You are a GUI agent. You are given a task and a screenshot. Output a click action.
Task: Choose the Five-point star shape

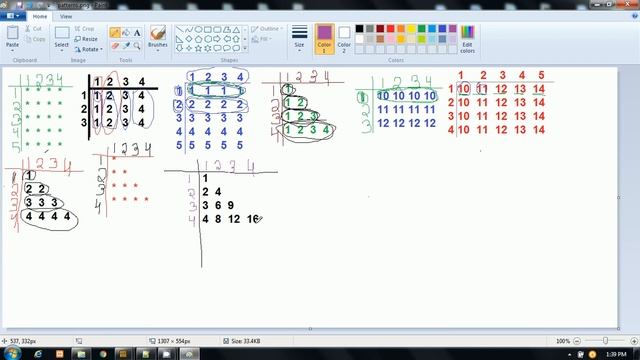(198, 48)
